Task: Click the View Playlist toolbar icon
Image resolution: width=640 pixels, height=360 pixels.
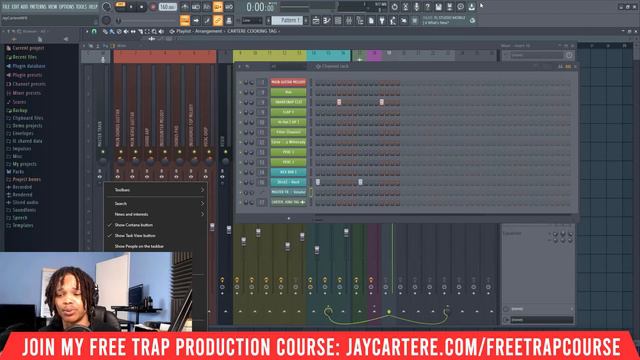Action: (316, 20)
